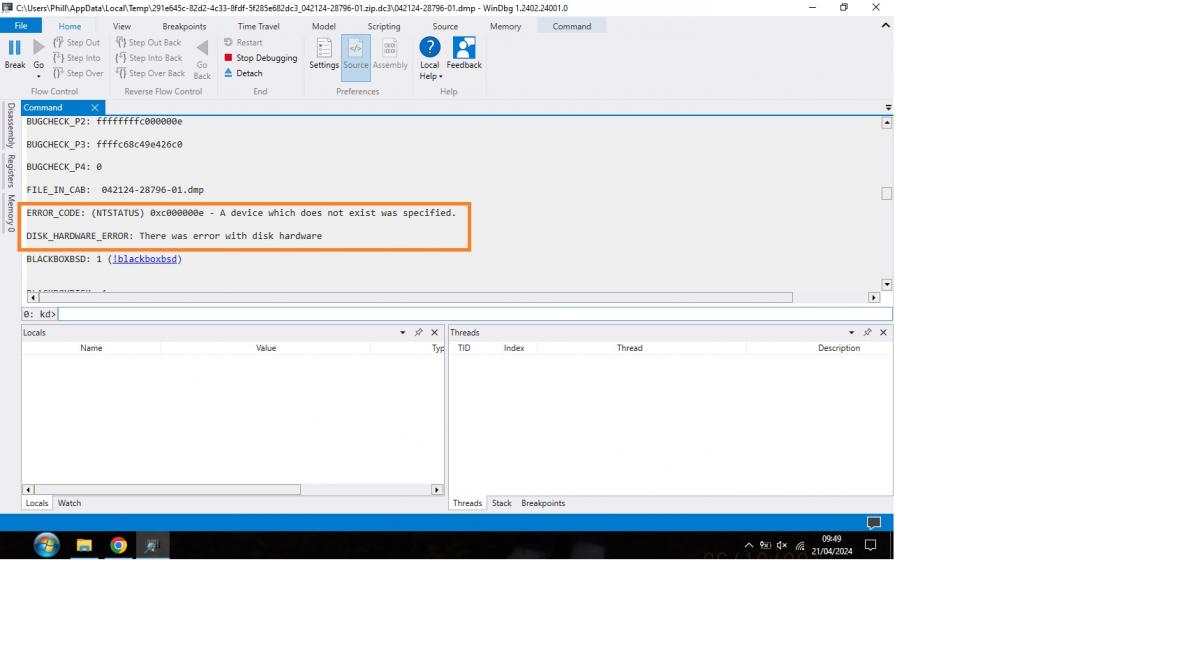1200x671 pixels.
Task: Select the Stack bottom tab
Action: coord(502,503)
